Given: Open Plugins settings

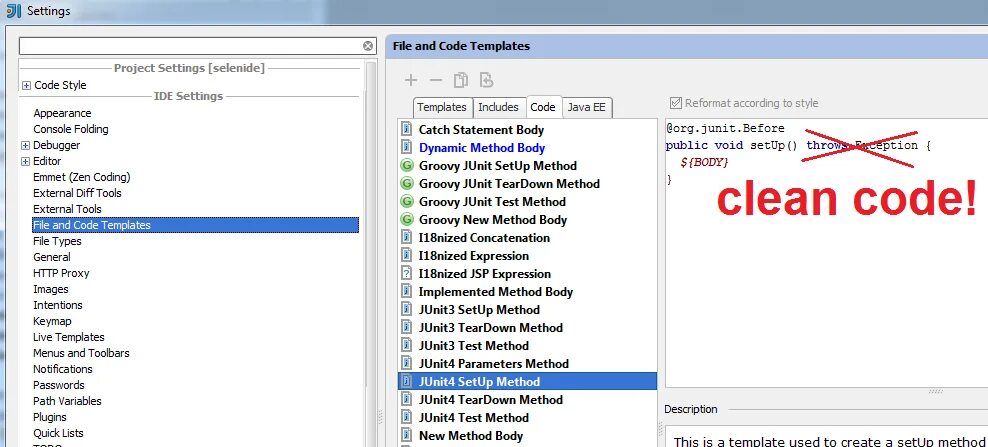Looking at the screenshot, I should (x=50, y=417).
